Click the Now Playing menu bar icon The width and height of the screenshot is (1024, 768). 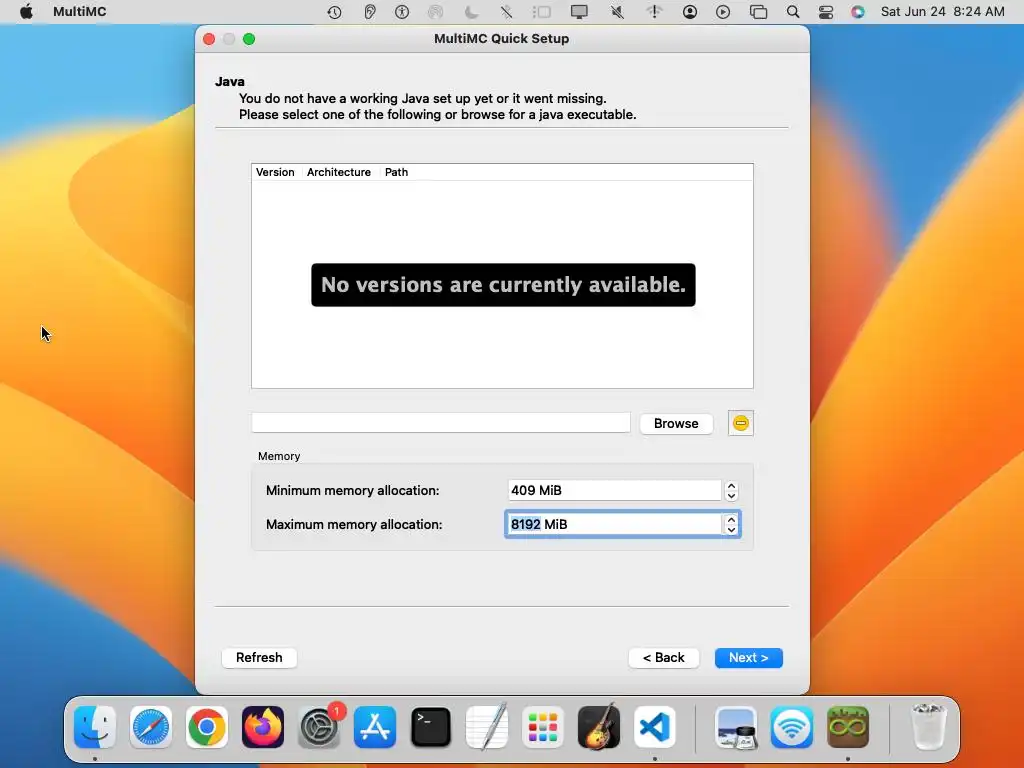point(722,12)
